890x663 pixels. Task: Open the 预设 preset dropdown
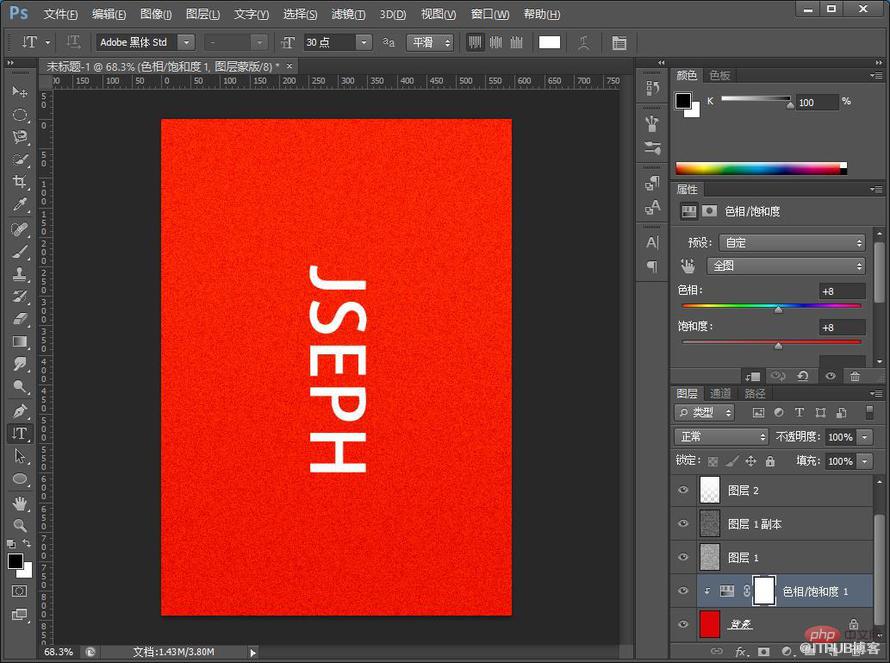tap(792, 242)
